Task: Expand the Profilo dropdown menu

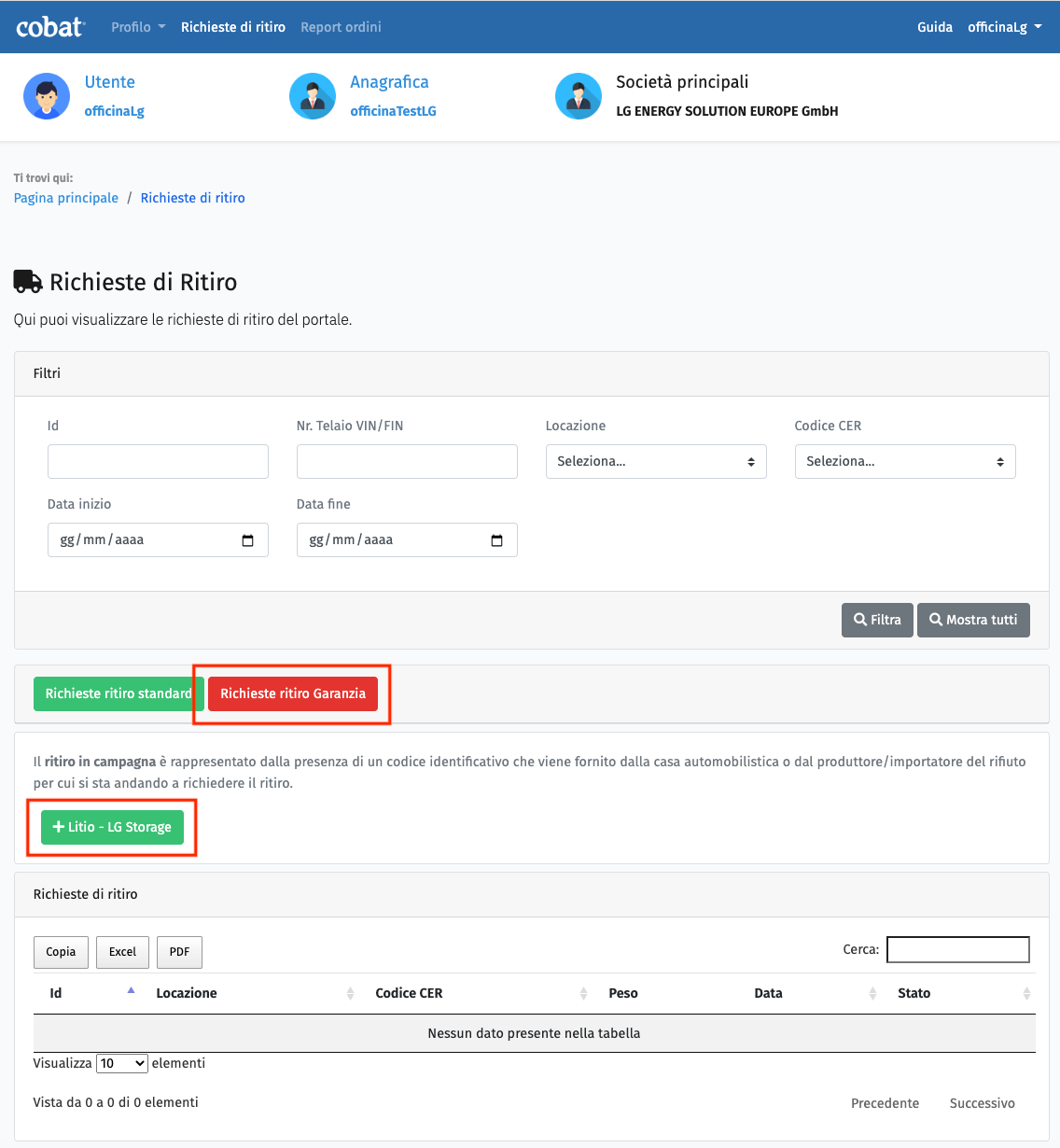Action: coord(138,27)
